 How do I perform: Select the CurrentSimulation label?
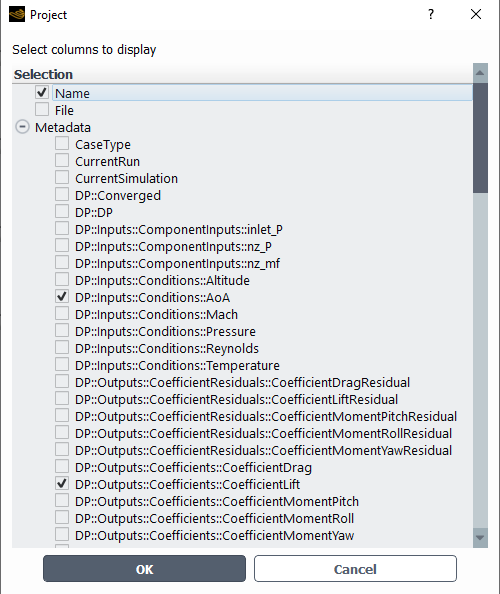[127, 178]
